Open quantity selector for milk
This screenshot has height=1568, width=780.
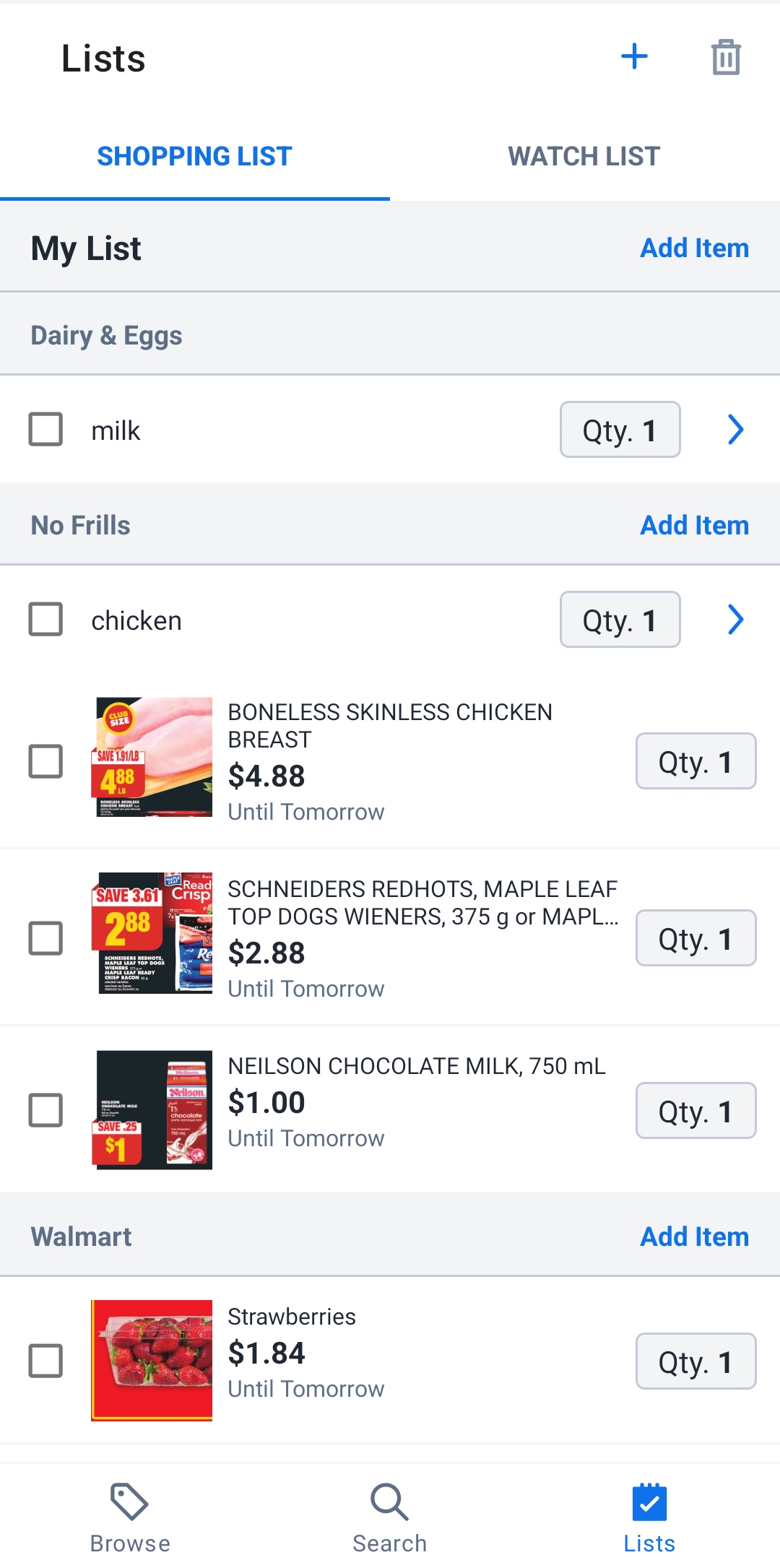[x=620, y=430]
